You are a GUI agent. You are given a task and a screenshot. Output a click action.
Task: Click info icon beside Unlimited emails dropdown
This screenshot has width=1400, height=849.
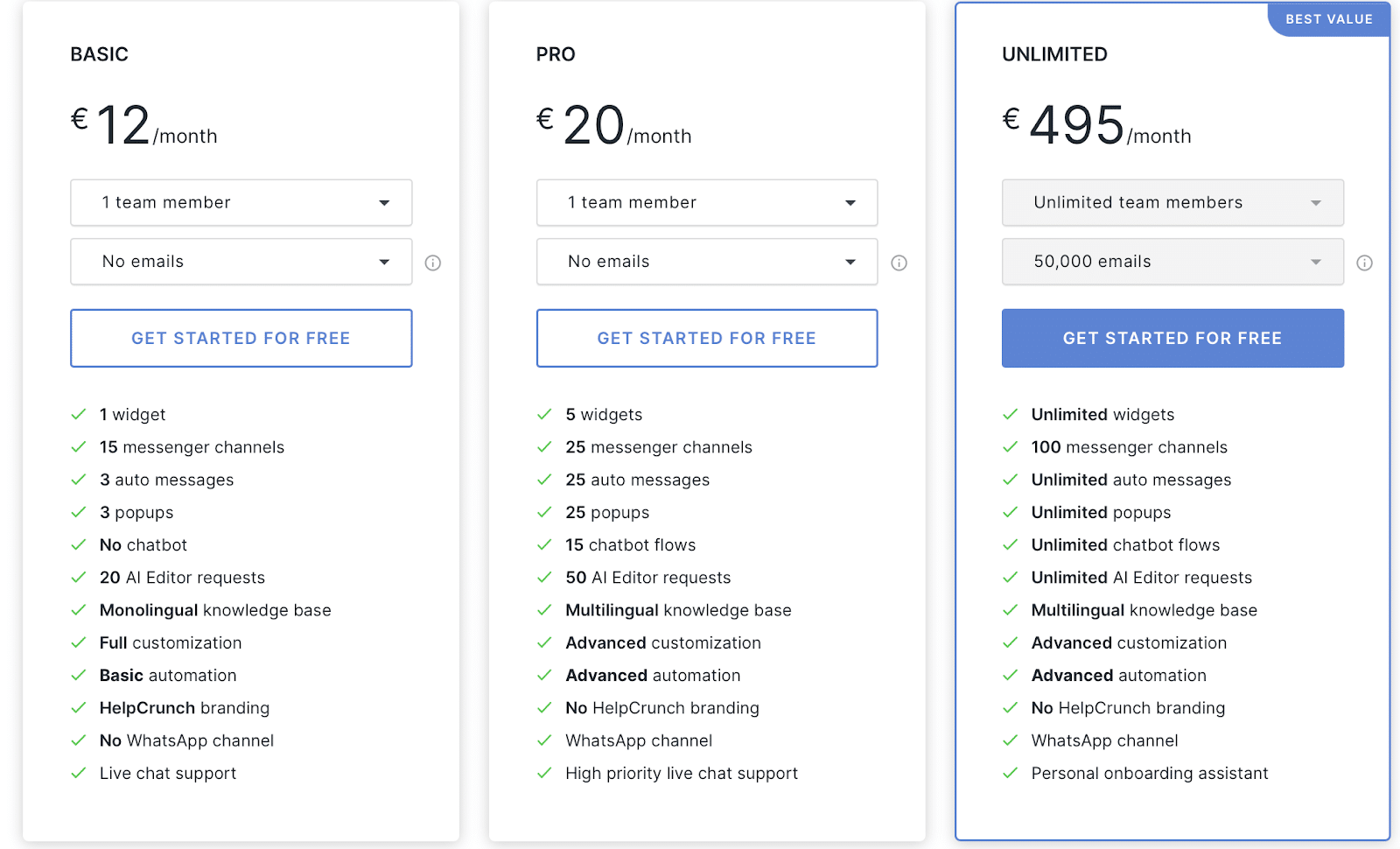pos(1364,263)
